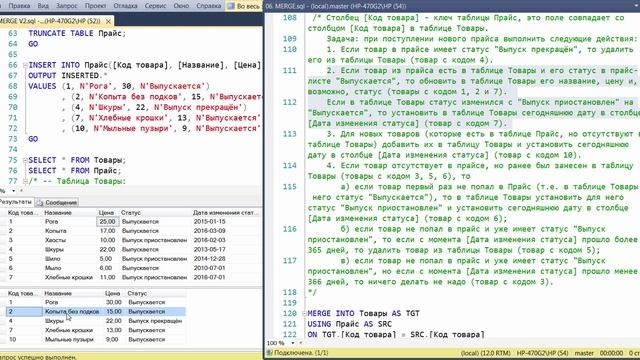640x360 pixels.
Task: Select the 13,00 price cell in the bottom grid
Action: (114, 330)
